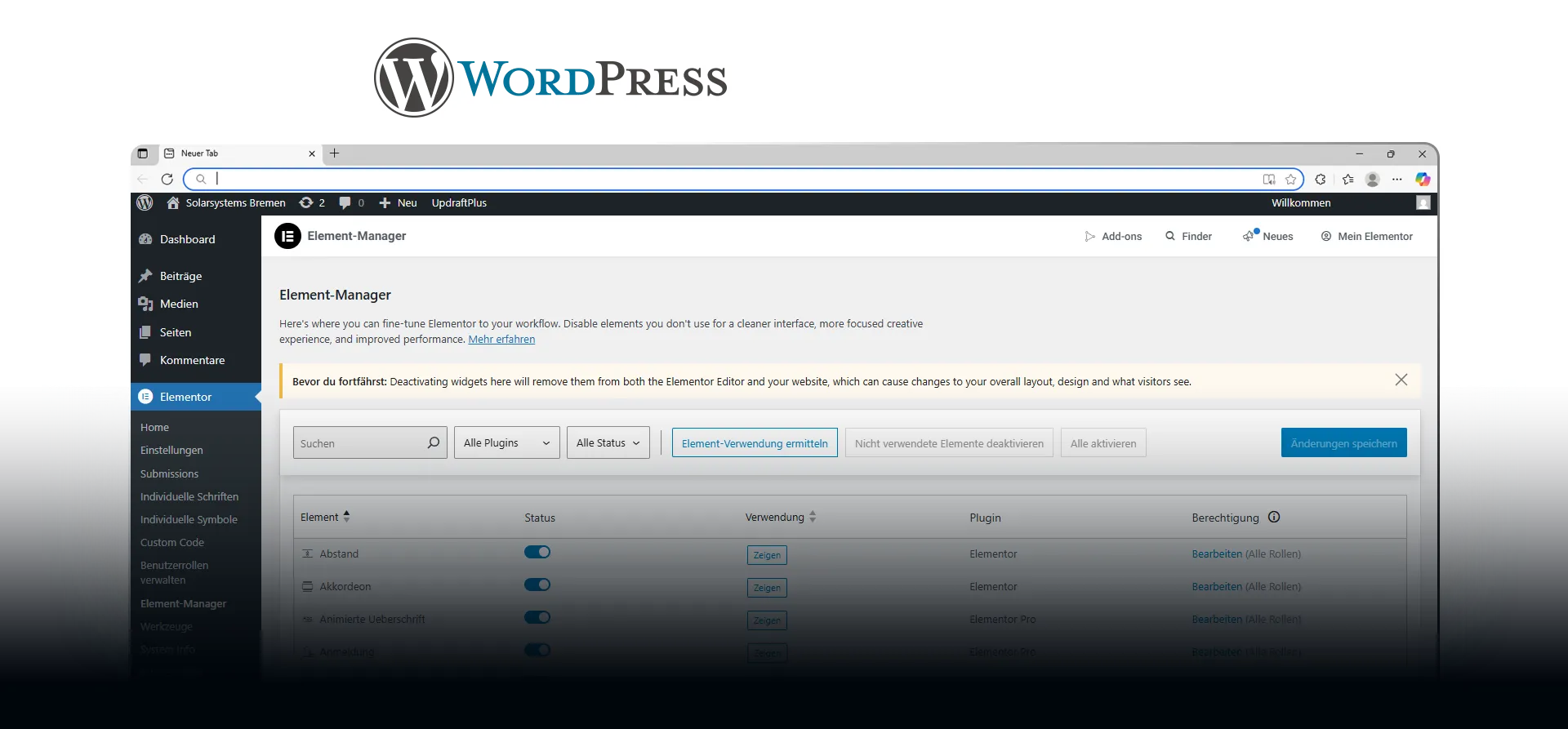Open Submissions submenu item

pos(169,473)
